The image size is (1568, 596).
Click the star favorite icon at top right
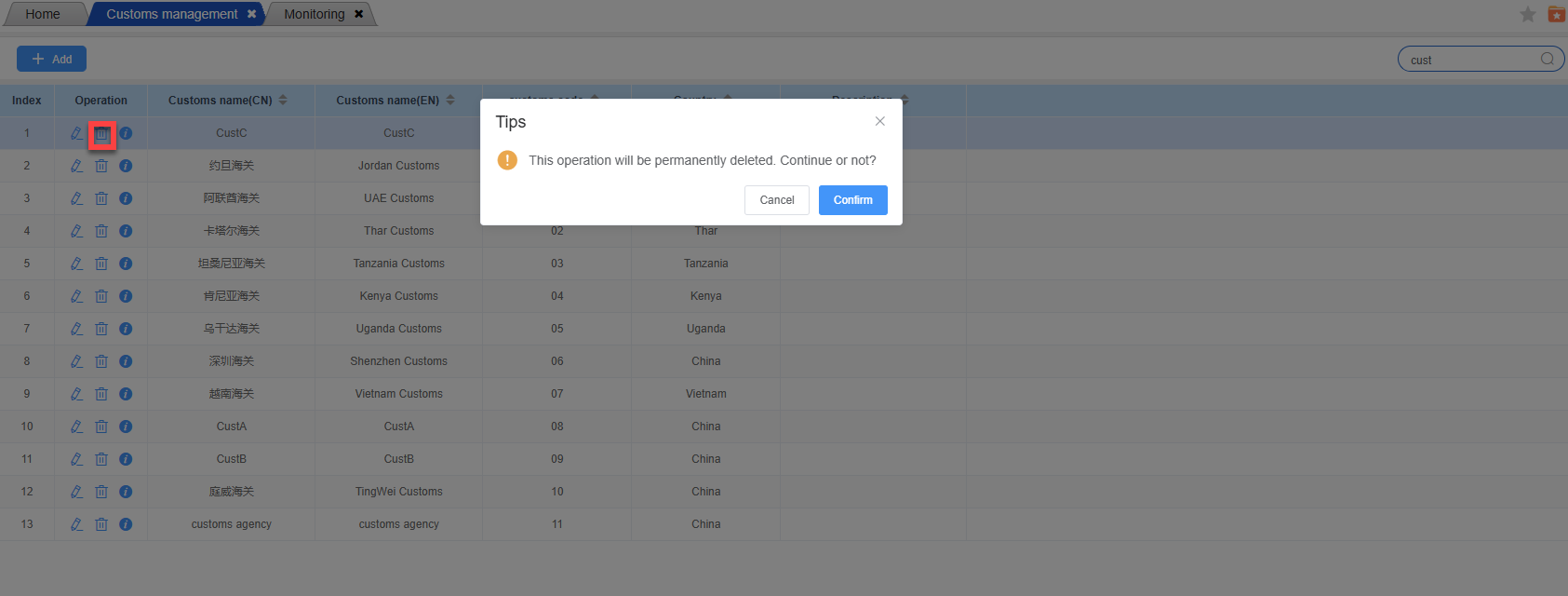click(x=1528, y=14)
